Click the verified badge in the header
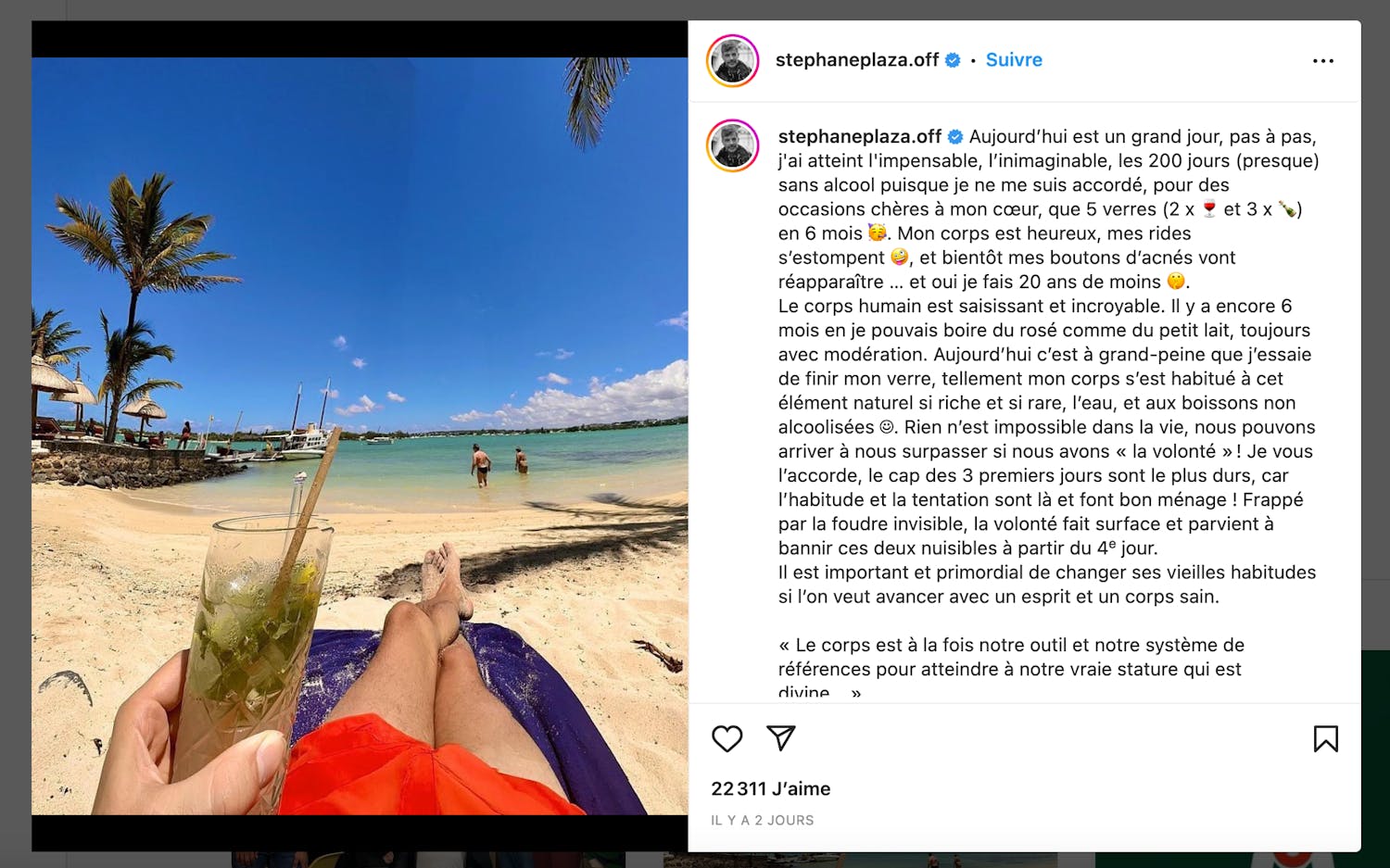Image resolution: width=1390 pixels, height=868 pixels. click(953, 60)
